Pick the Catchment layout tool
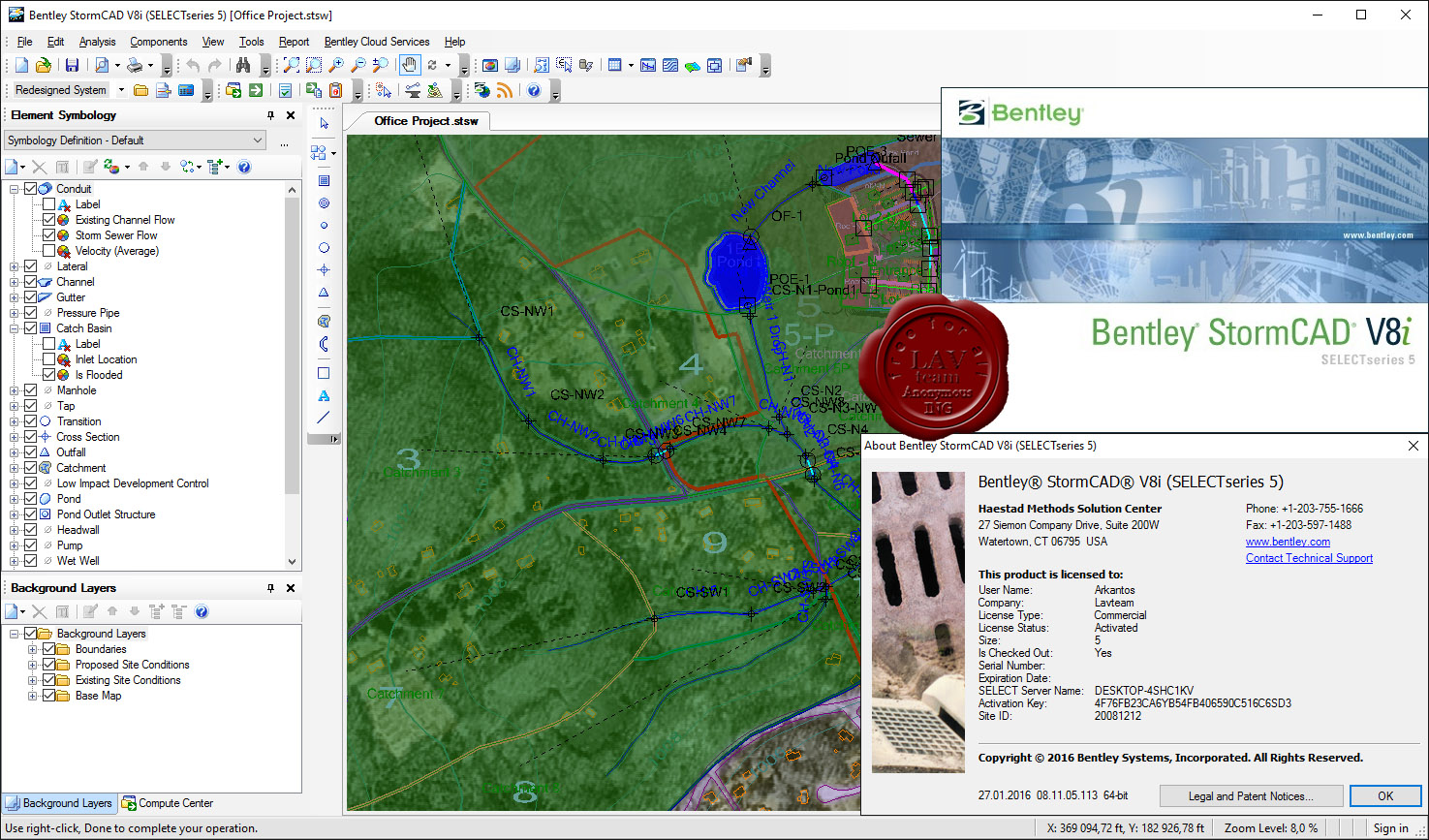 click(x=324, y=321)
